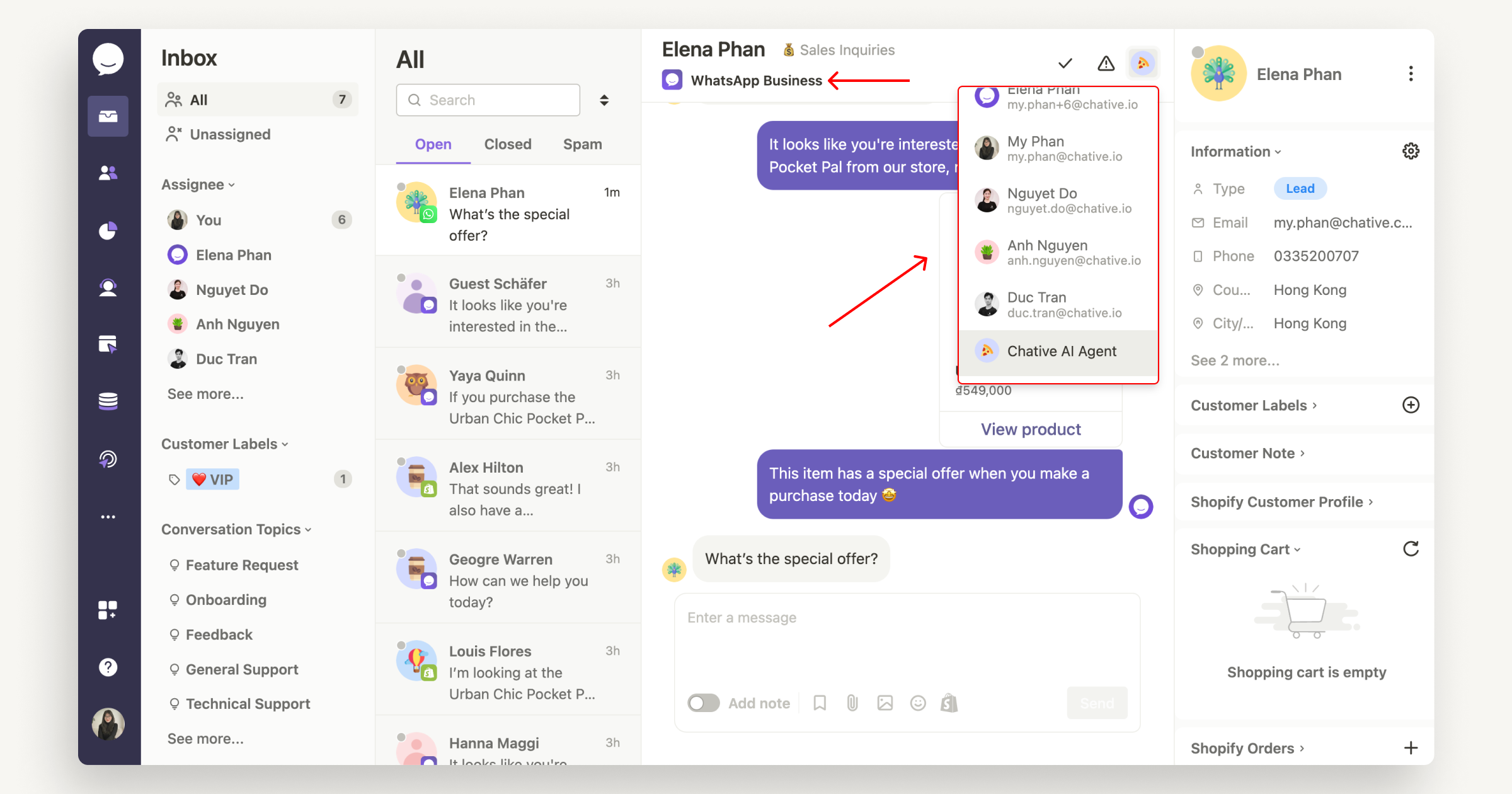This screenshot has width=1512, height=794.
Task: Select the Contacts panel icon
Action: (x=109, y=172)
